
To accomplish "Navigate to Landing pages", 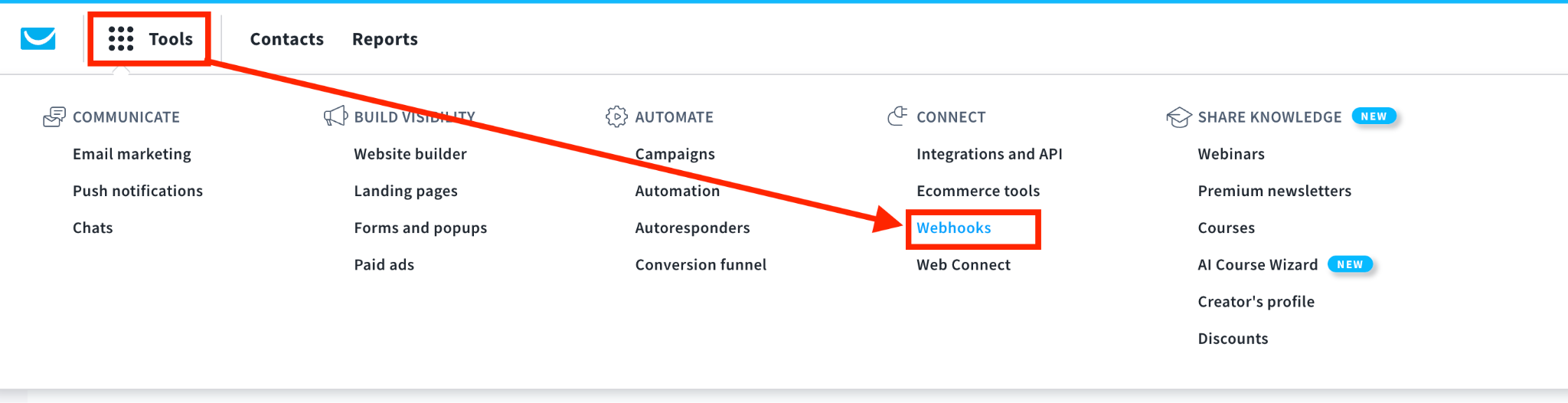I will tap(405, 191).
